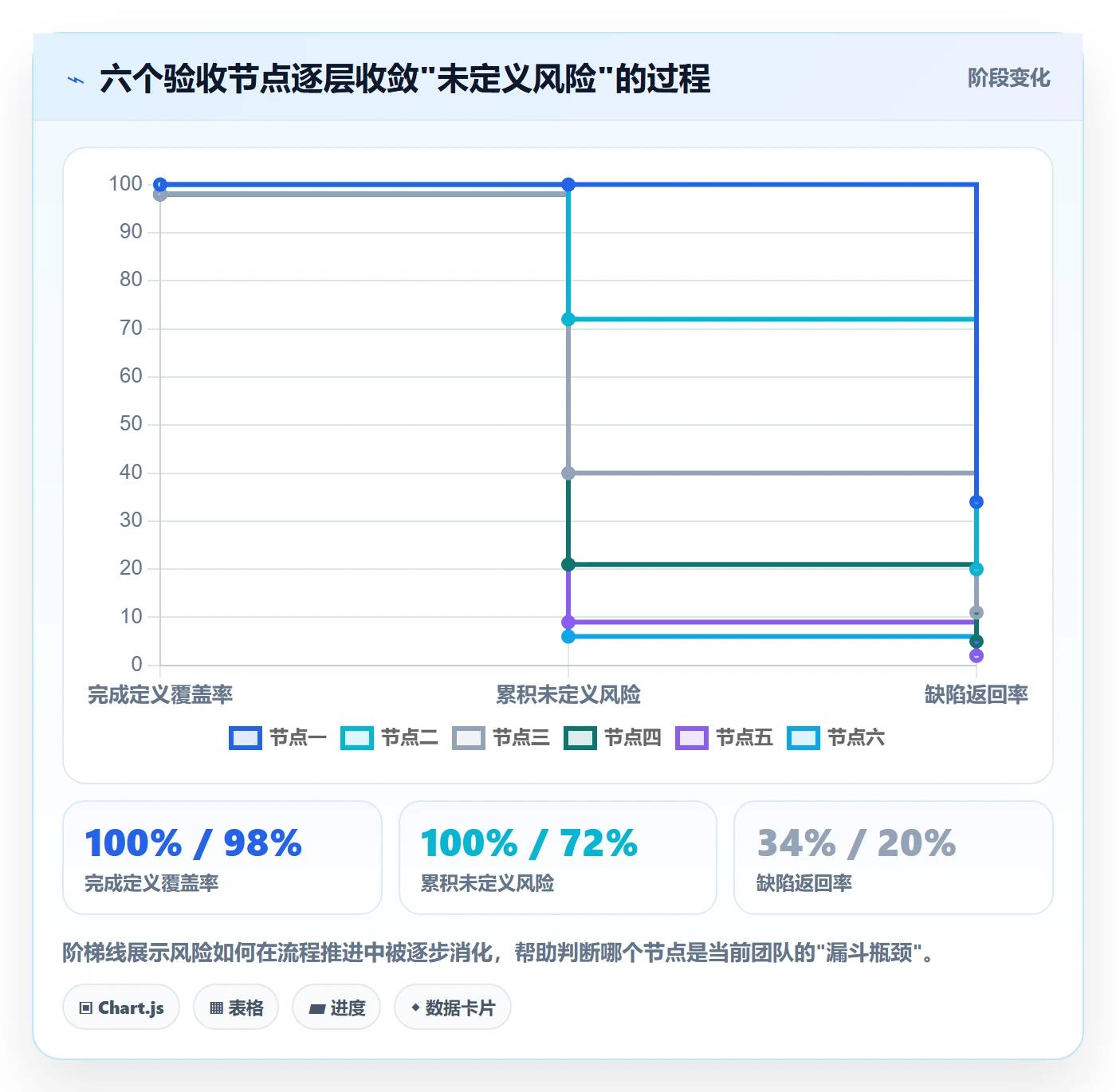Click the y-axis label 50
Screen dimensions: 1116x1092
click(131, 424)
